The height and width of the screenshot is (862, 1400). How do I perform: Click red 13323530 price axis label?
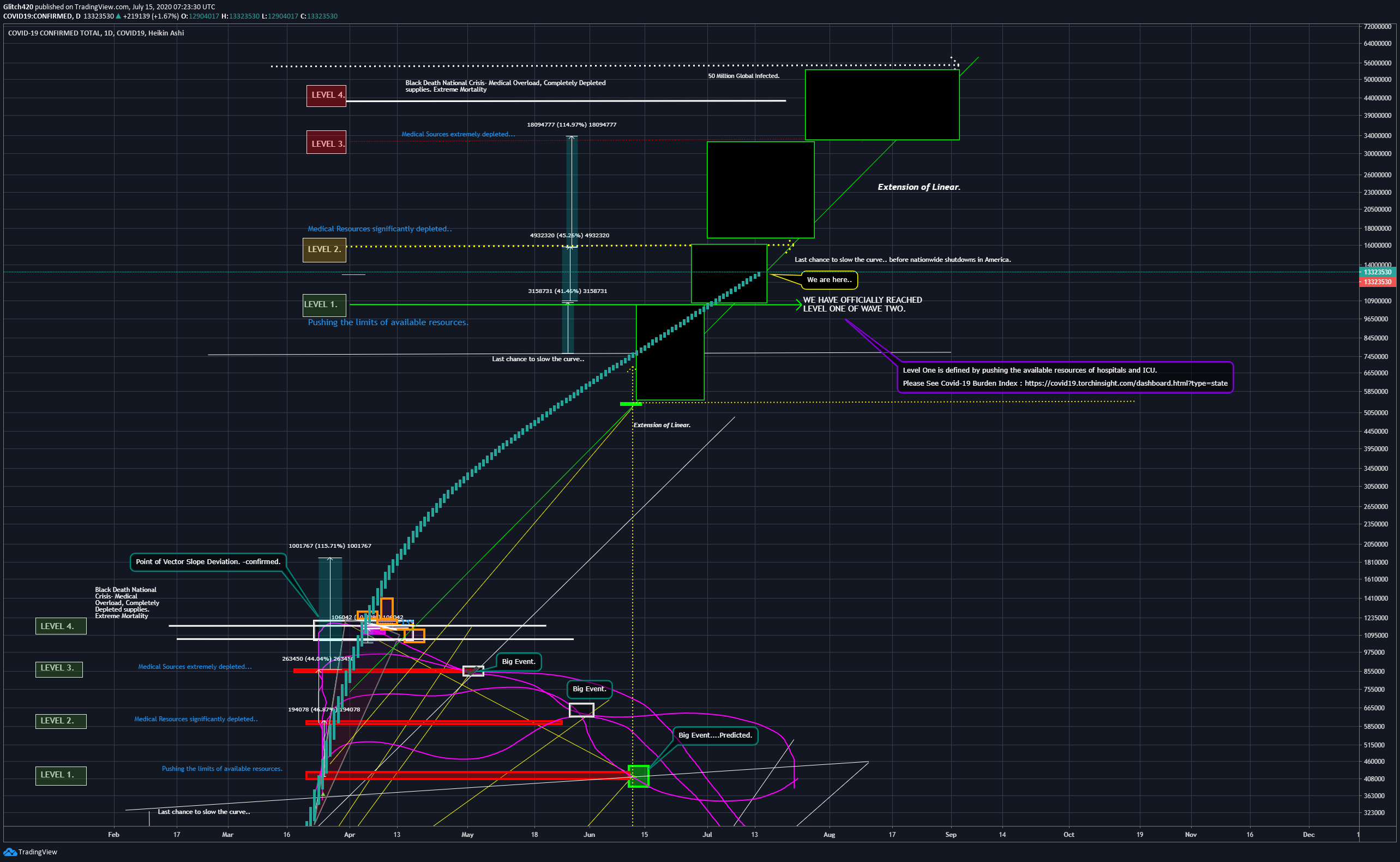point(1378,282)
